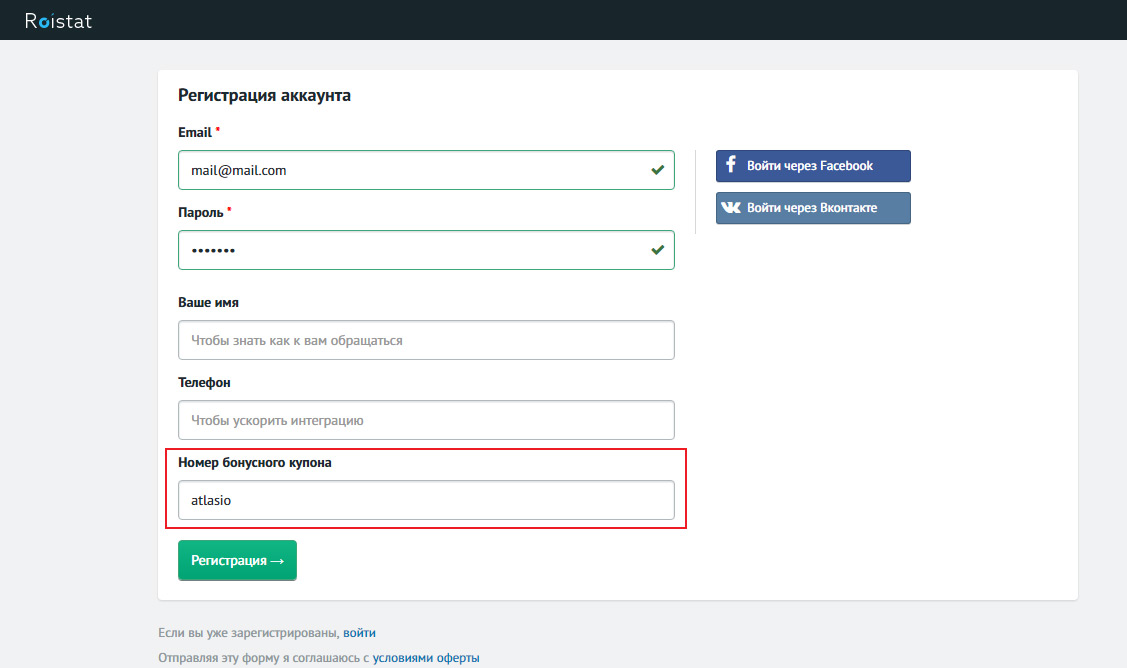Click the "Регистрация аккаунта" heading
The height and width of the screenshot is (668, 1127).
click(264, 96)
